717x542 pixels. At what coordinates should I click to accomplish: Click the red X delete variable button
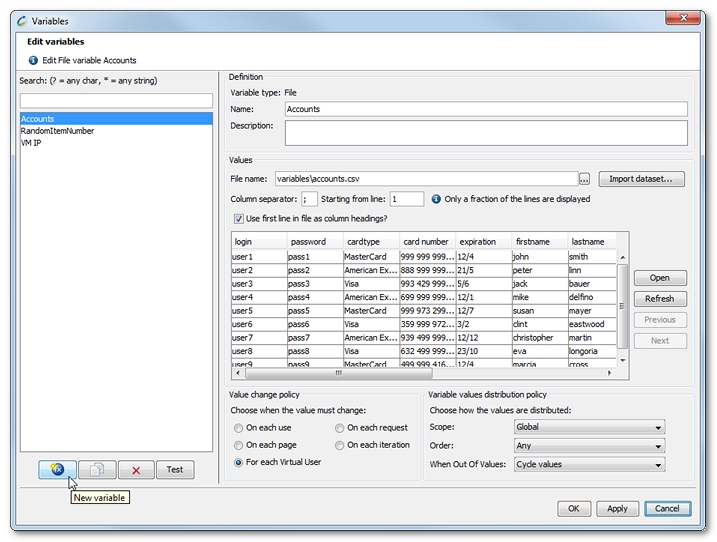click(136, 469)
